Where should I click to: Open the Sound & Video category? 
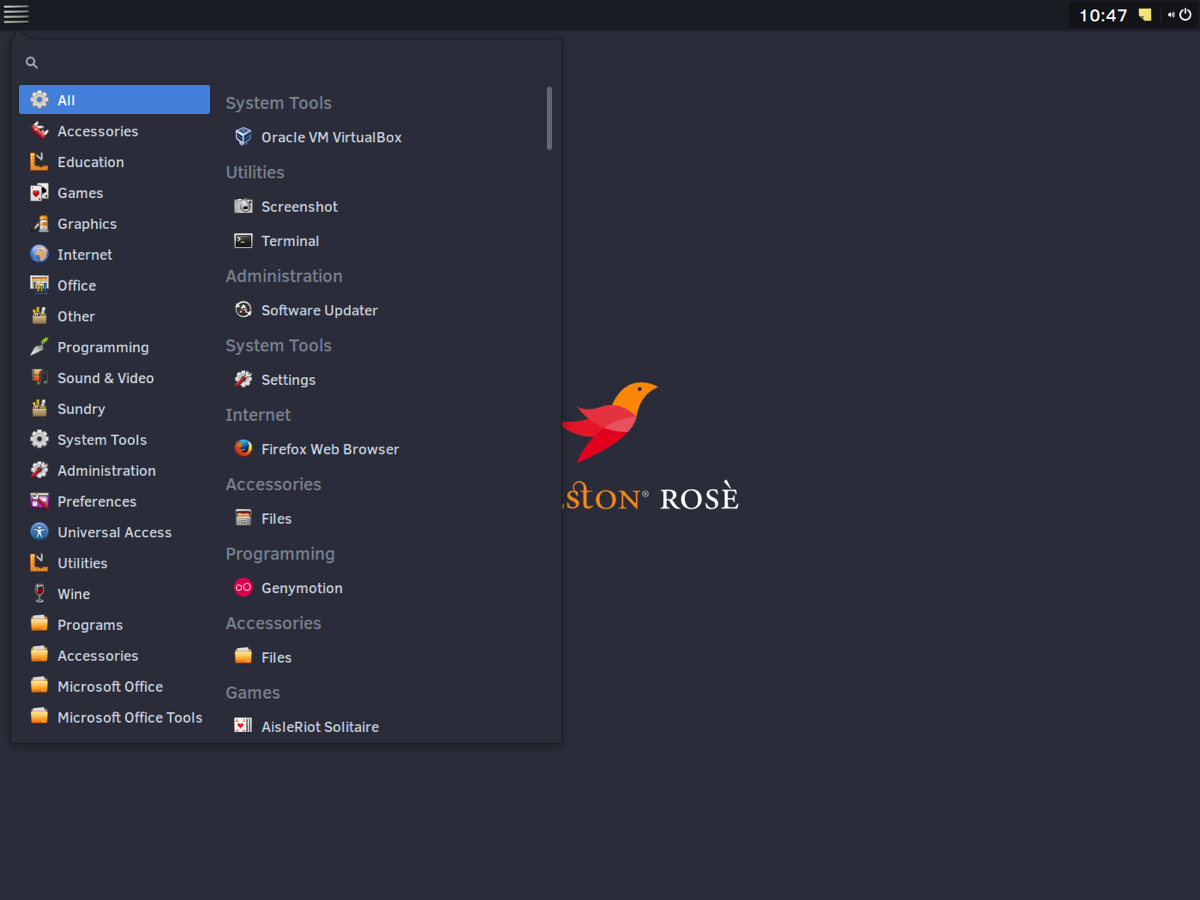[114, 378]
